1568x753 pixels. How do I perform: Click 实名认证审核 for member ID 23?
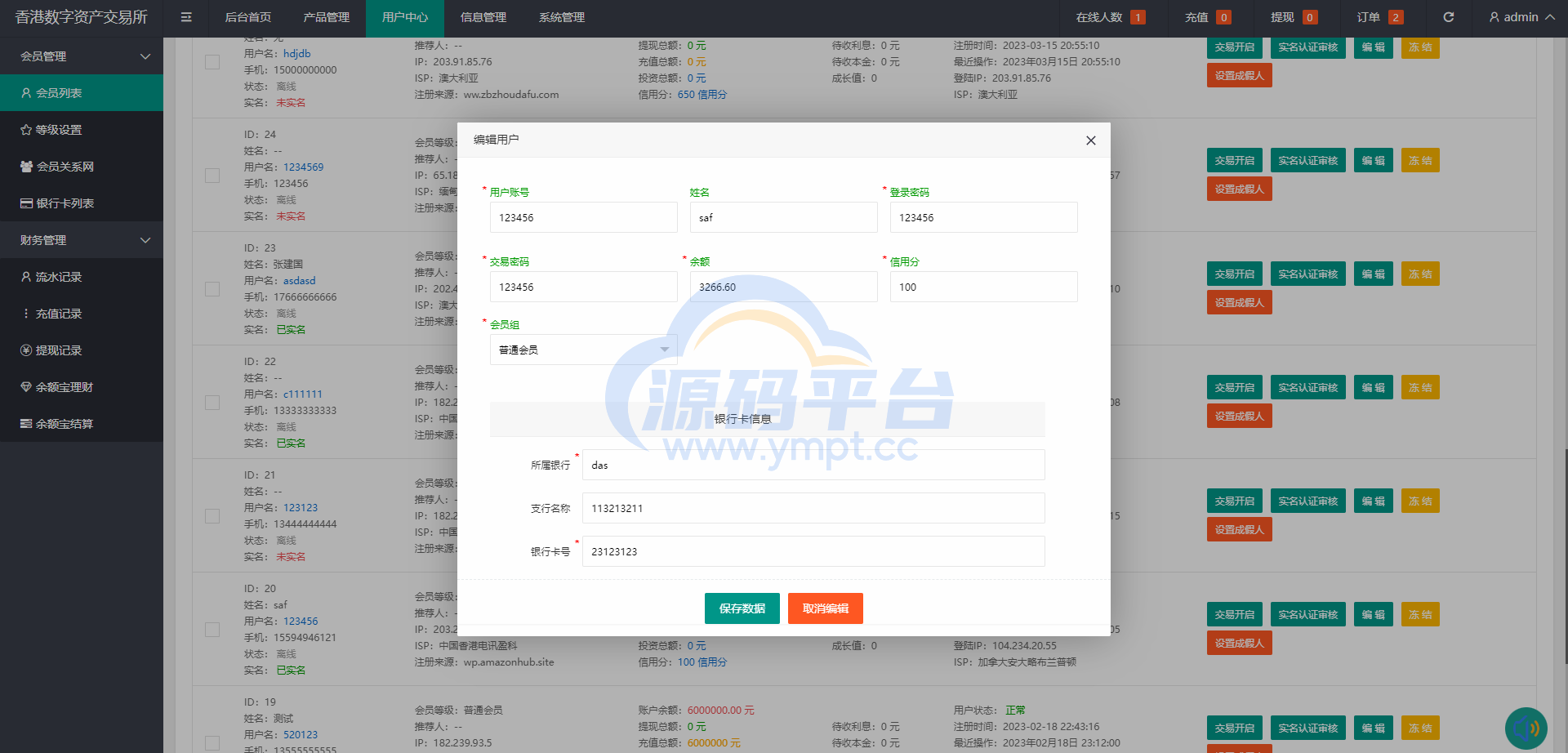click(1308, 274)
